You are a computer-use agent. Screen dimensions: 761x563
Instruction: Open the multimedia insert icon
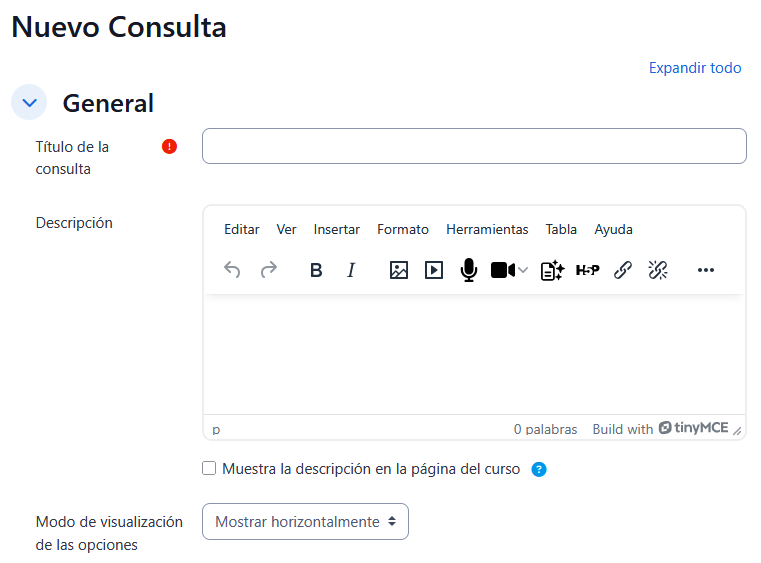tap(433, 270)
